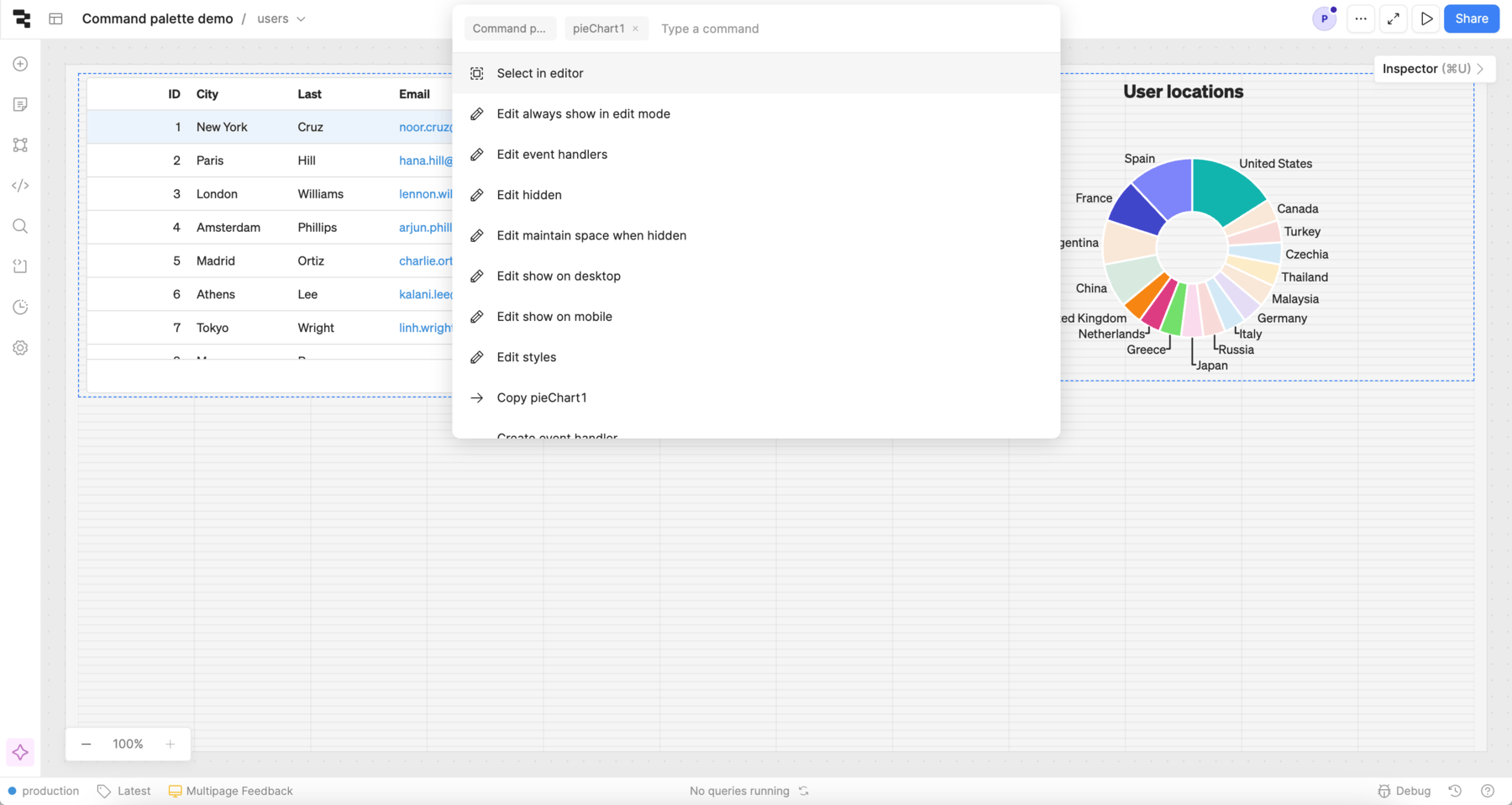Choose Edit hidden command
Screen dimensions: 1512x805
(756, 195)
